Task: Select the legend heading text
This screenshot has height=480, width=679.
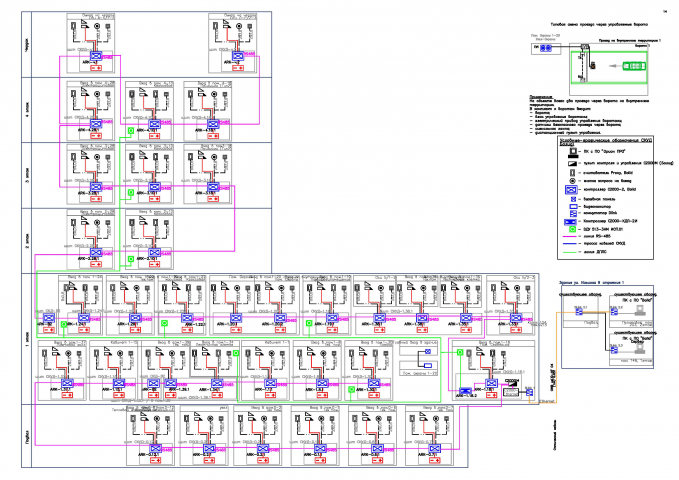Action: pos(605,141)
